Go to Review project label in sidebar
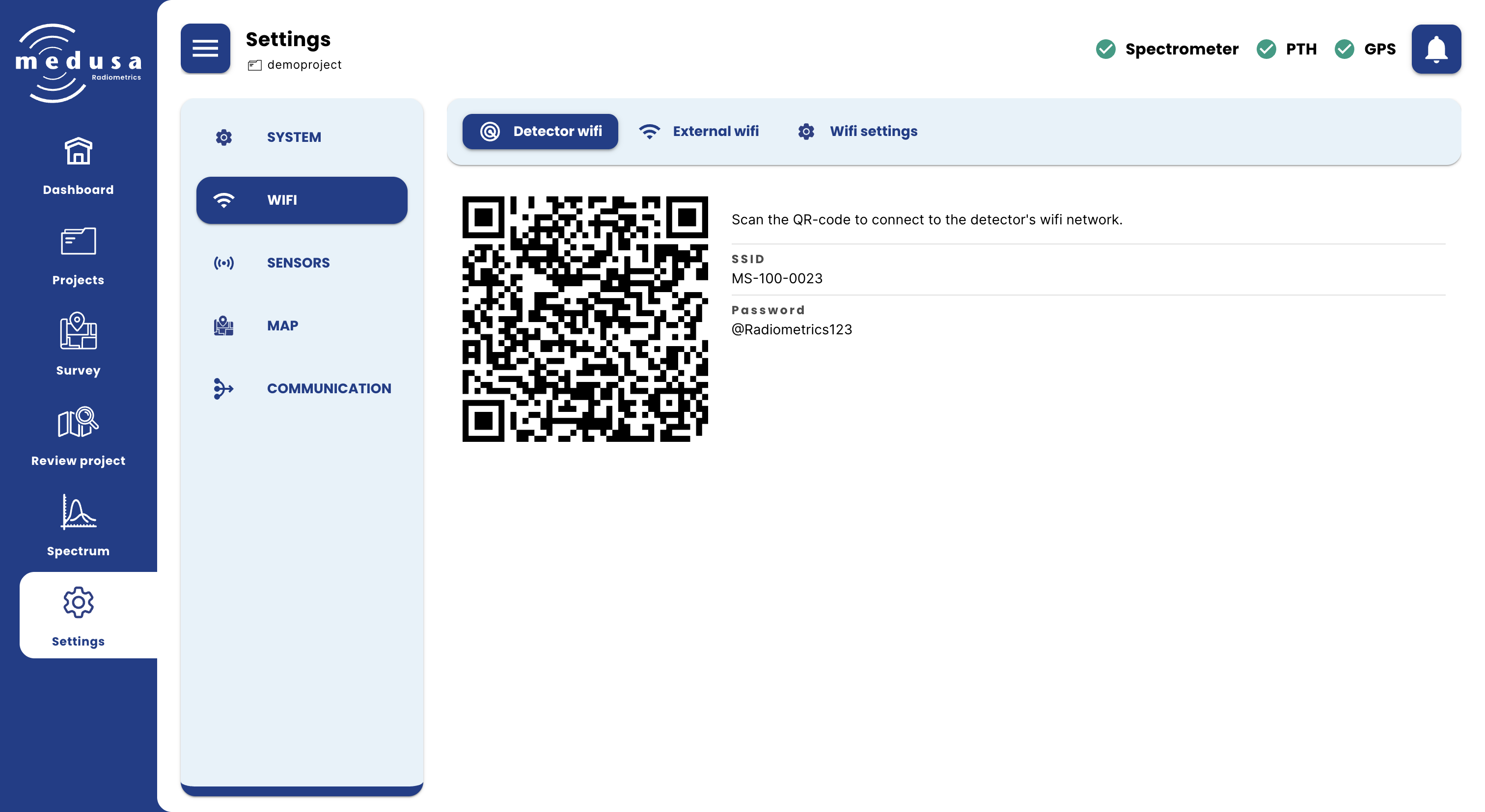 coord(79,460)
